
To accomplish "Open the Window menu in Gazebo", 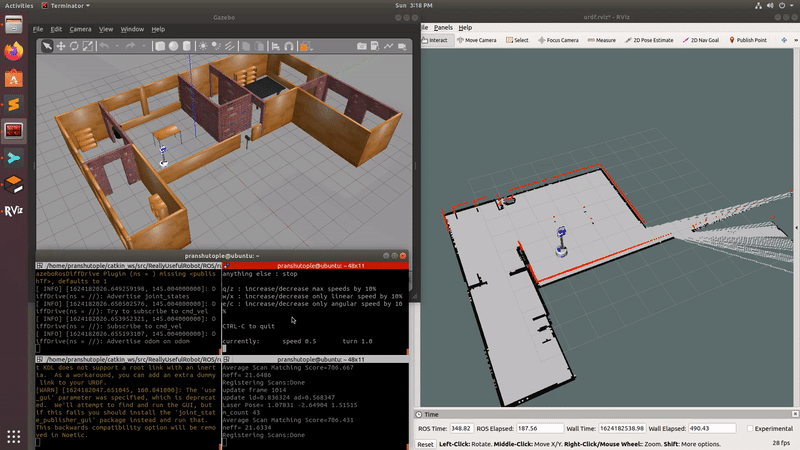I will point(132,29).
